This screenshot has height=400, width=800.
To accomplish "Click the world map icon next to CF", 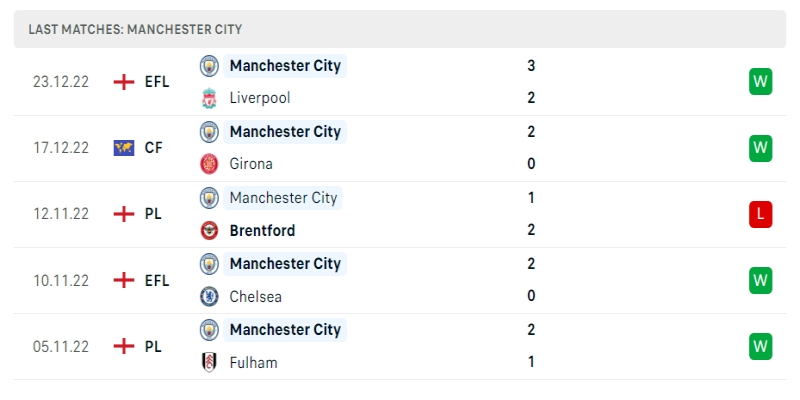I will pos(124,148).
